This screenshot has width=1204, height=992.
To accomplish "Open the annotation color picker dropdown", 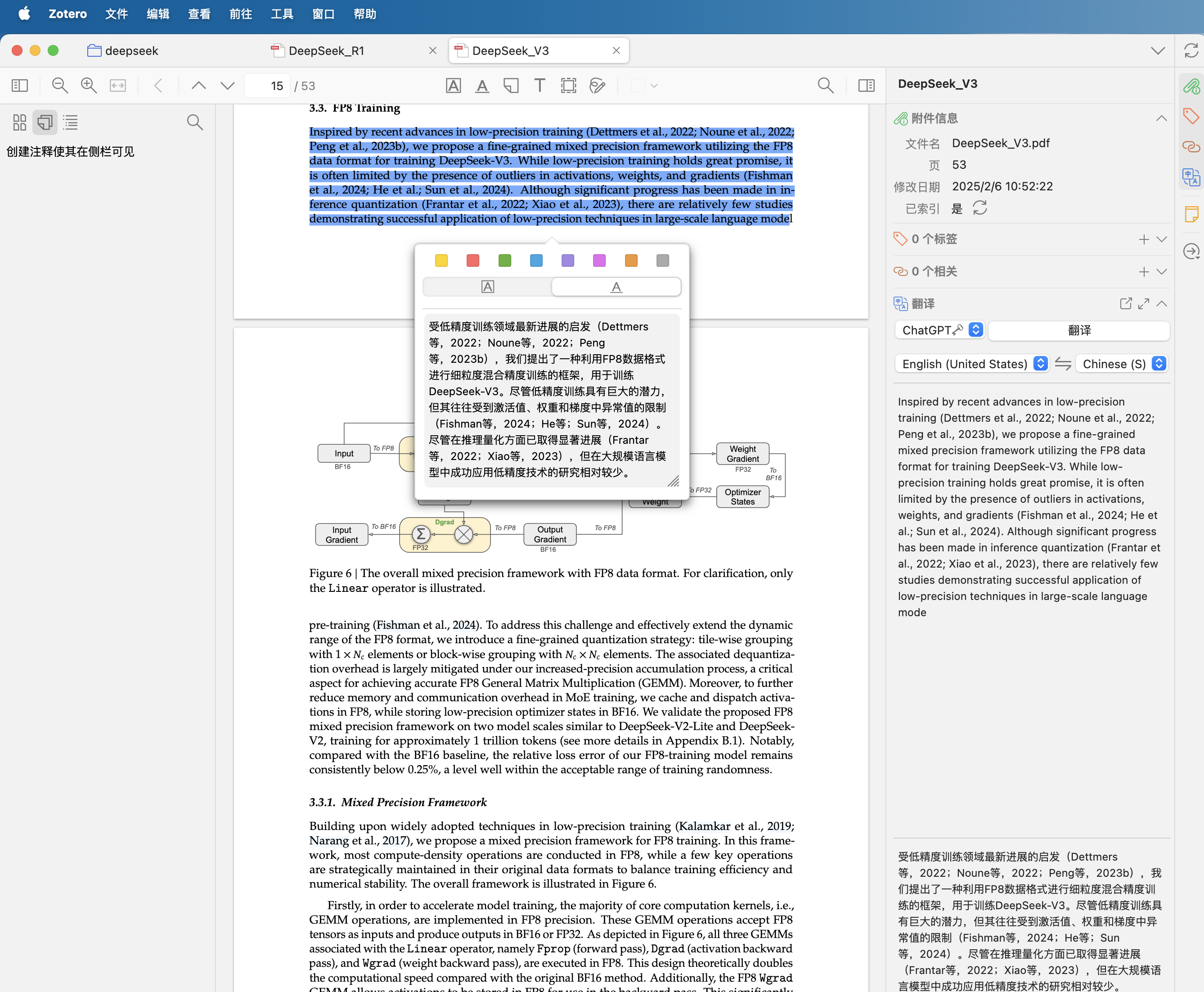I will 644,86.
